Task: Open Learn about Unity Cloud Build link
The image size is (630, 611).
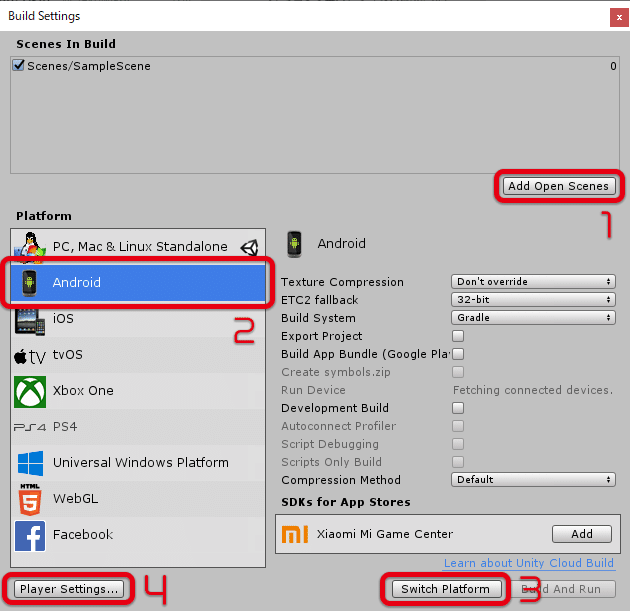Action: (529, 563)
